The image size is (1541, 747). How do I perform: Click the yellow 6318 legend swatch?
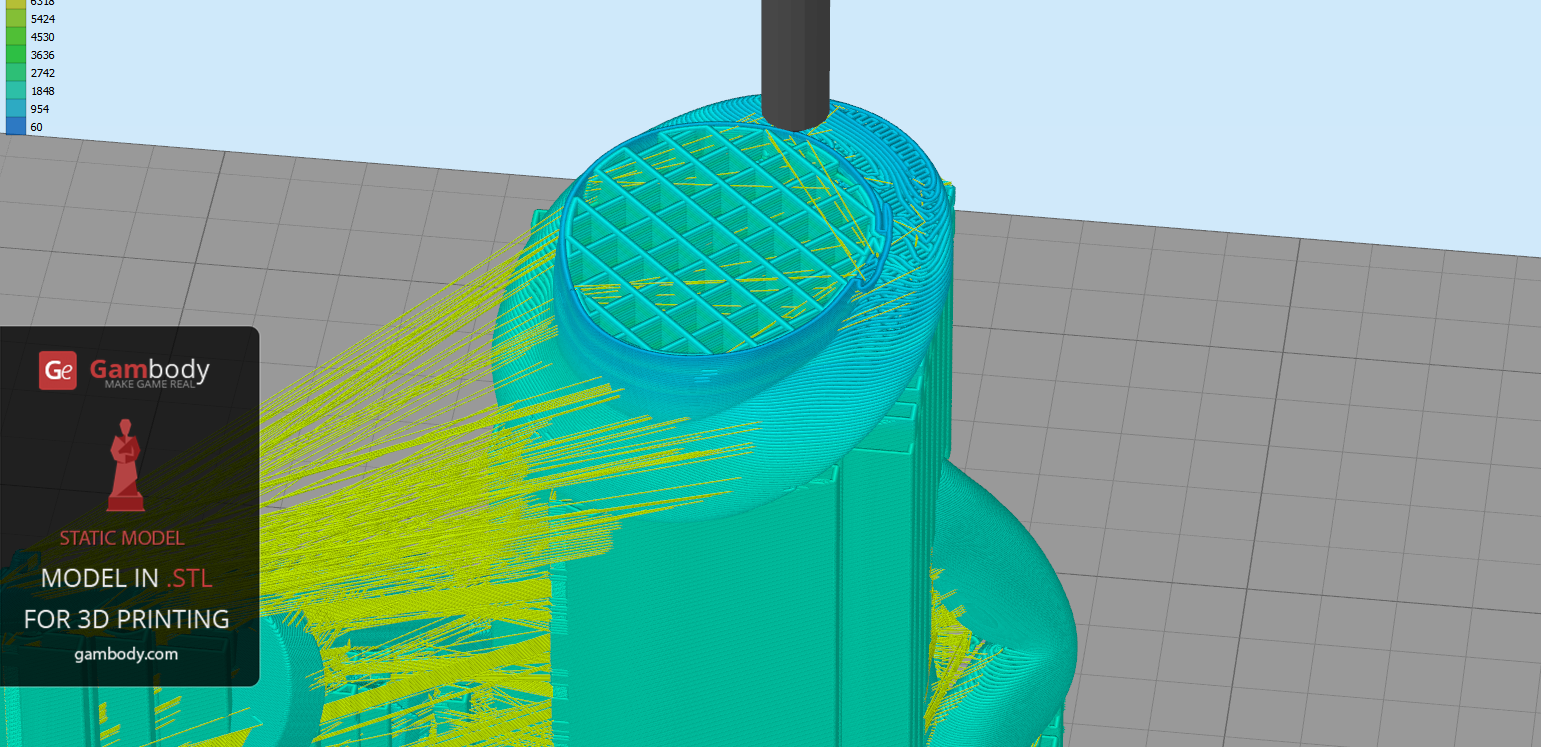15,4
